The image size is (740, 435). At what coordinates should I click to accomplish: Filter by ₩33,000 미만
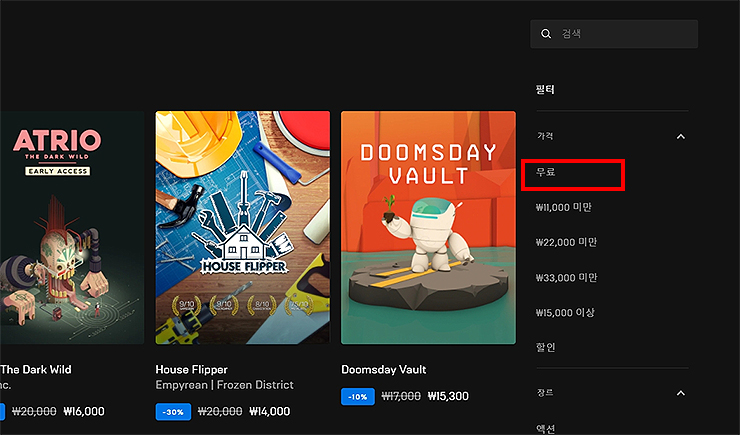pyautogui.click(x=566, y=277)
